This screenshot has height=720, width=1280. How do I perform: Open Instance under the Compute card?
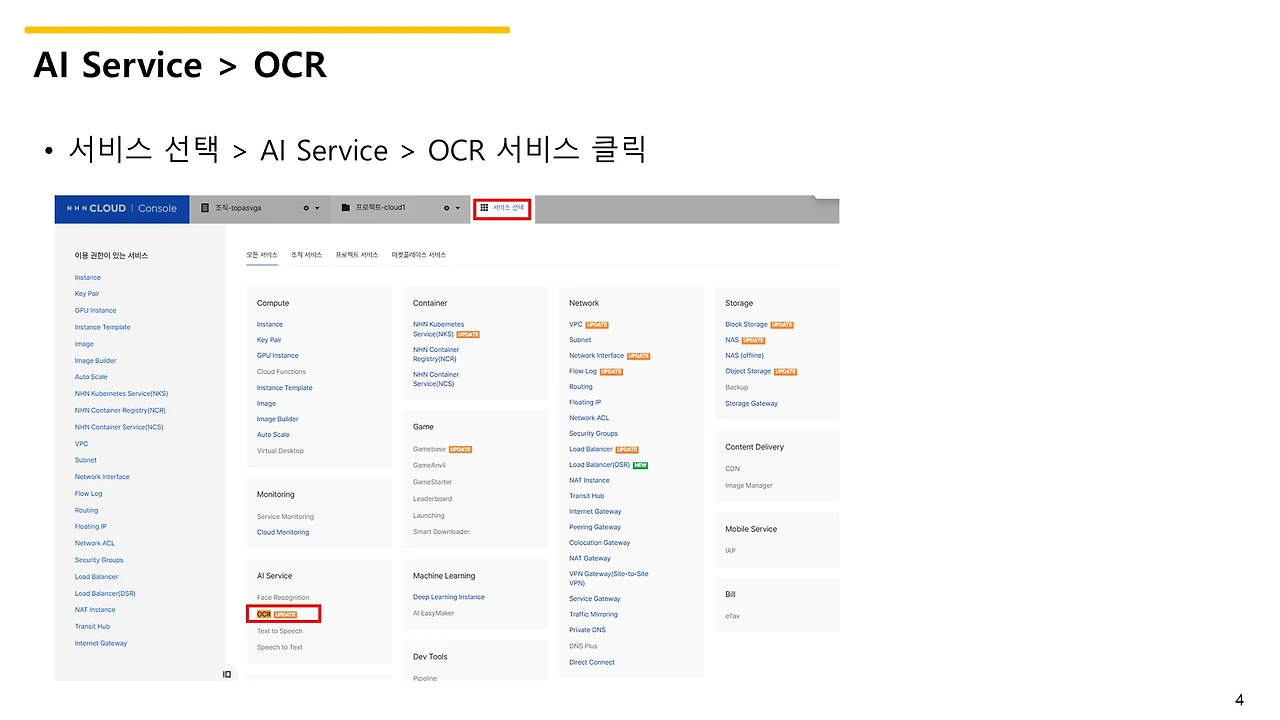click(x=270, y=324)
